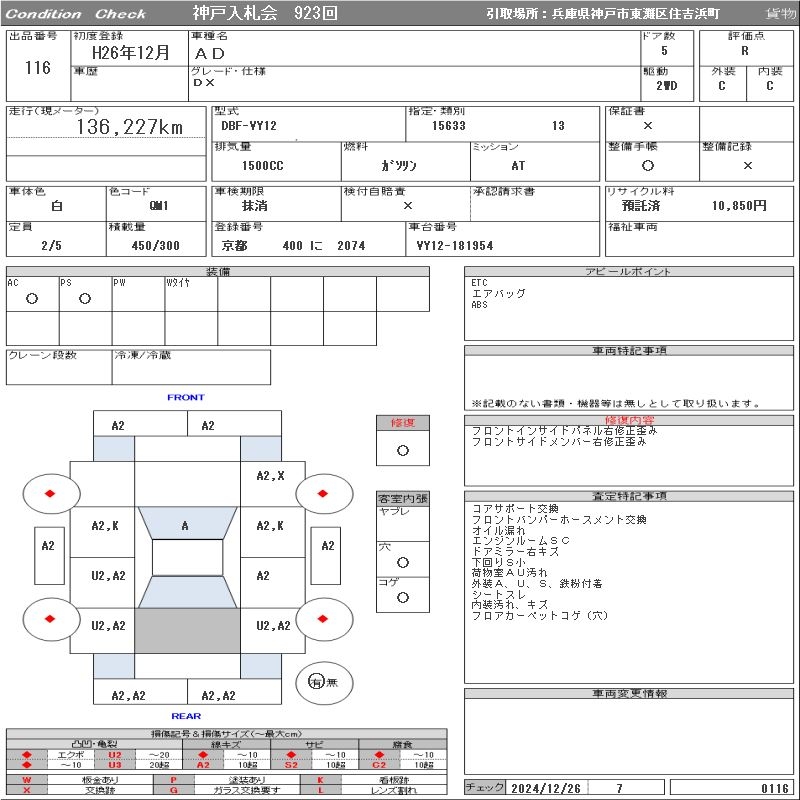Click the red U3 legend cell
Screen dimensions: 800x800
coord(115,765)
